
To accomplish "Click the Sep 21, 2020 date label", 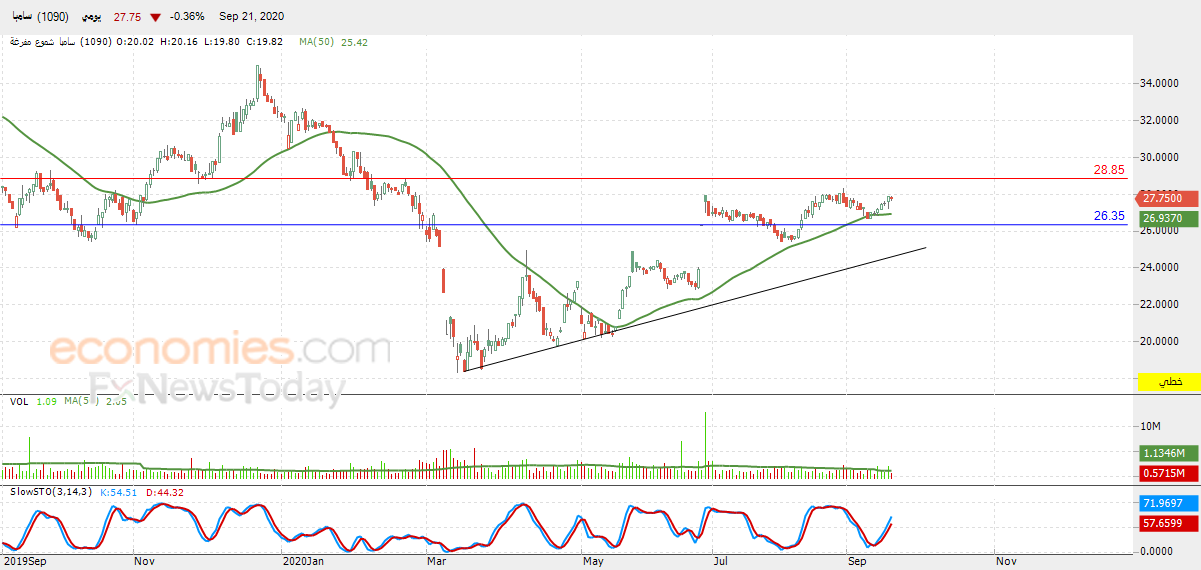I will coord(254,18).
